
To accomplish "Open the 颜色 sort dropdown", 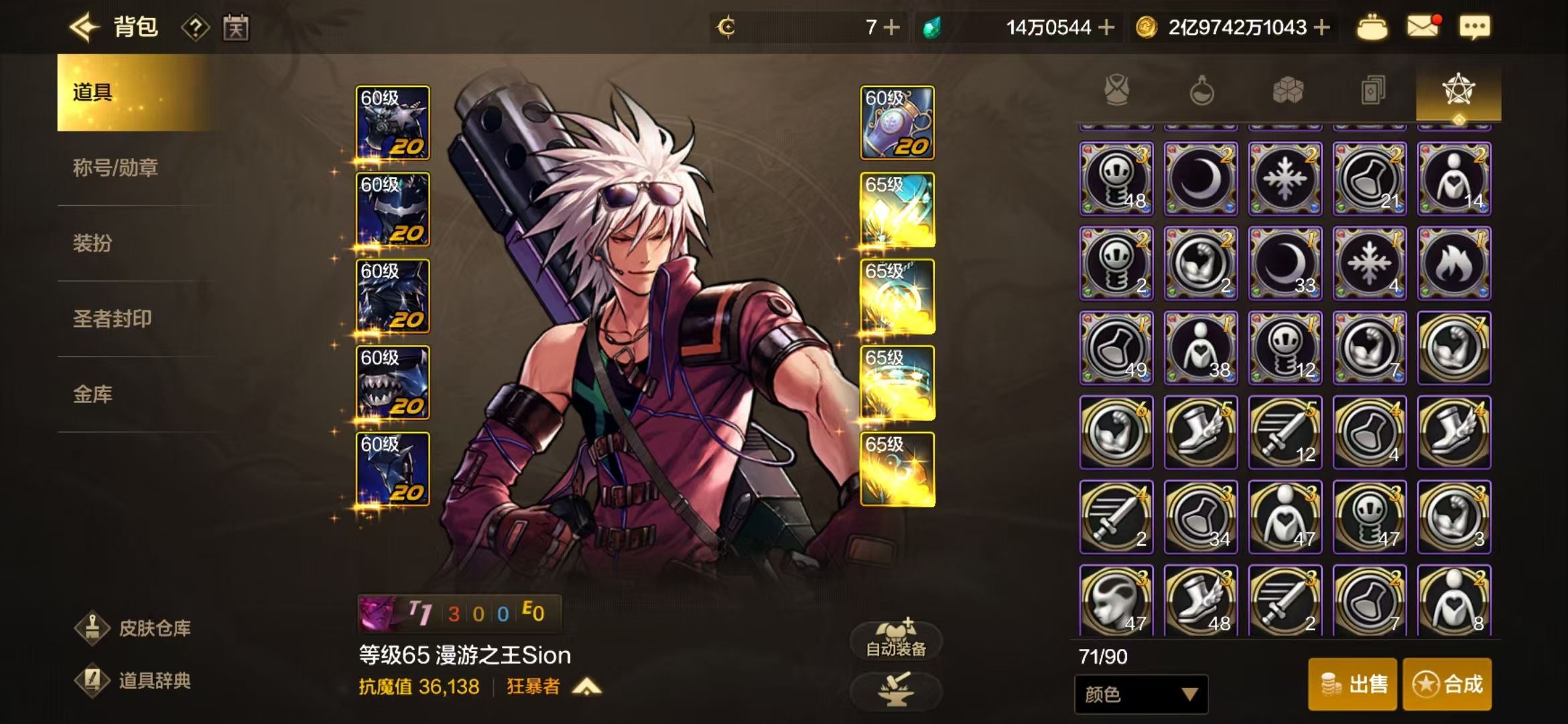I will coord(1141,694).
